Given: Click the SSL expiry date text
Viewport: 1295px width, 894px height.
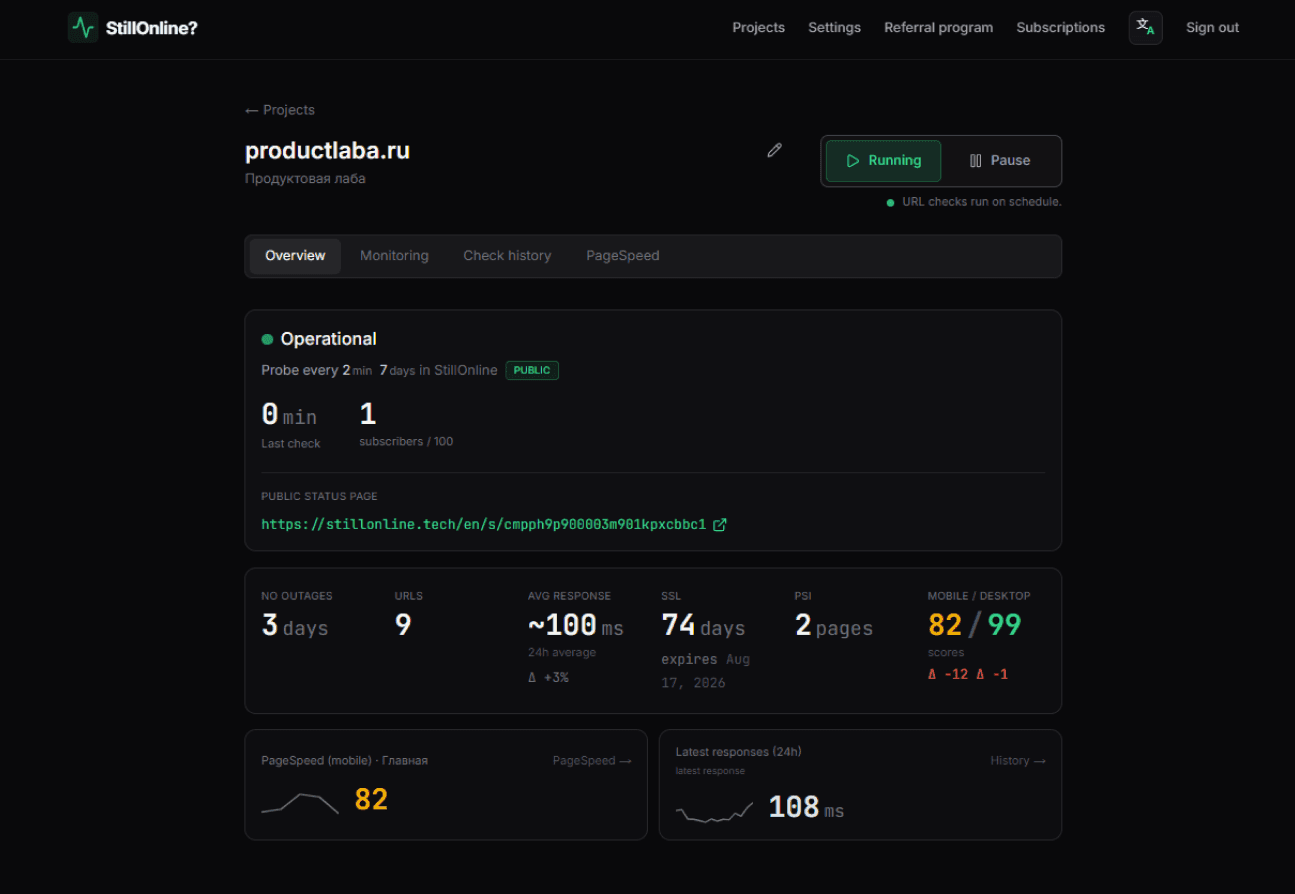Looking at the screenshot, I should pos(706,671).
